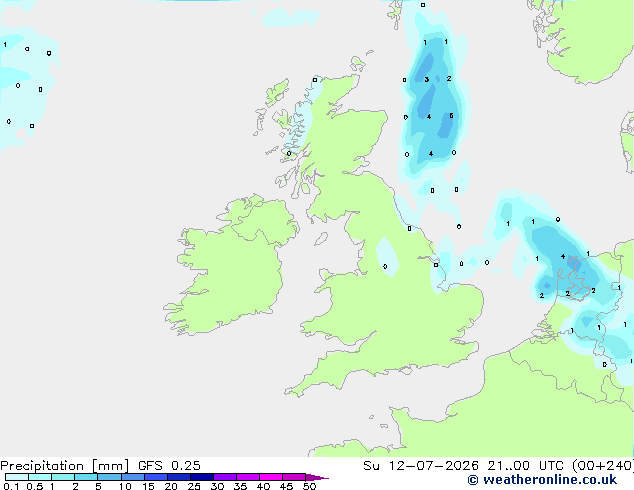The height and width of the screenshot is (490, 634).
Task: Click the 5–10 mm legend swatch
Action: click(109, 477)
